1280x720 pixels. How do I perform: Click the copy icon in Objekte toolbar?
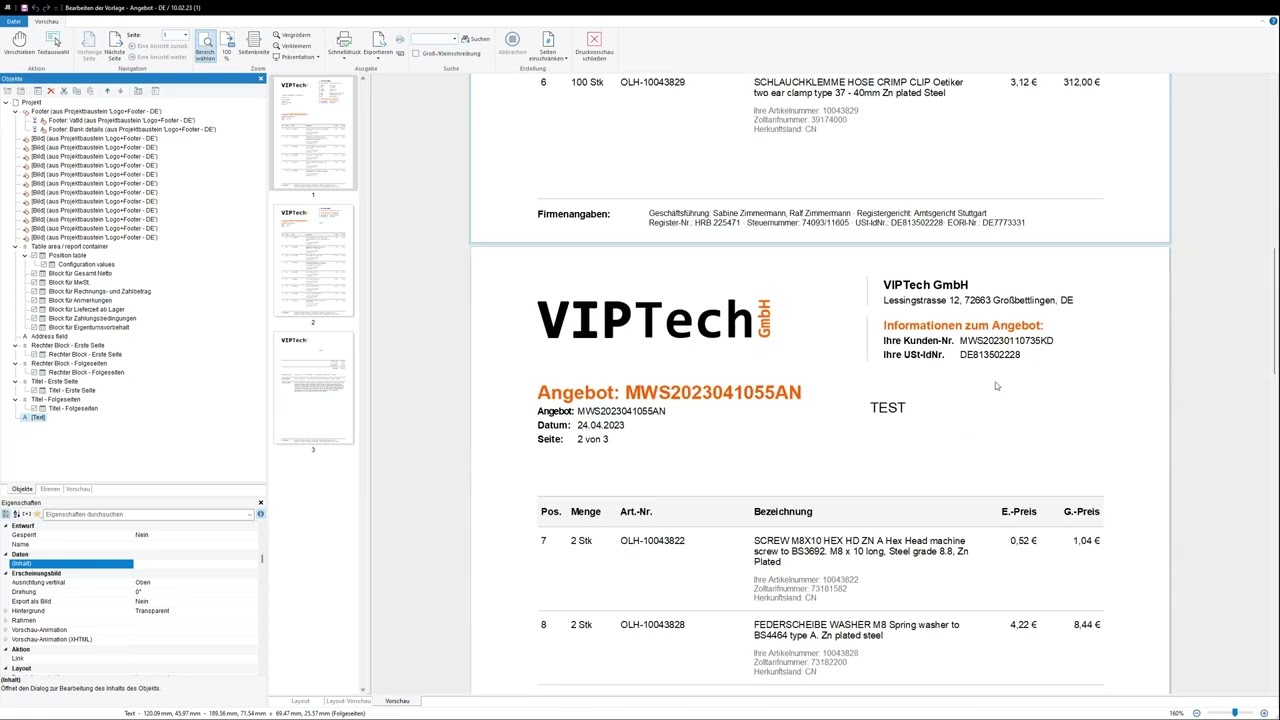[x=75, y=91]
